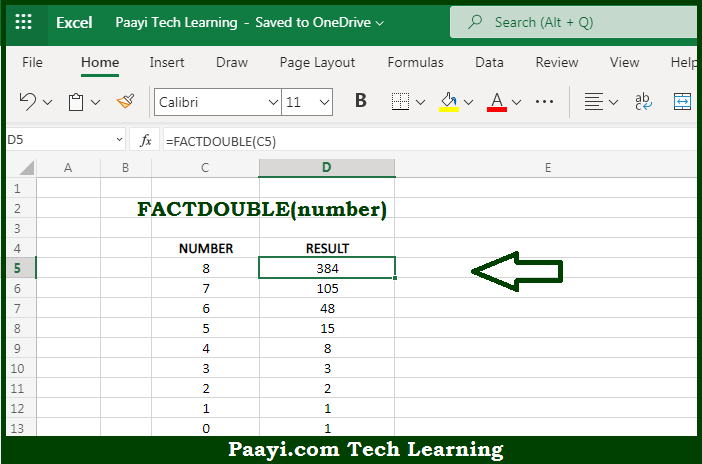Switch to the Insert tab

pyautogui.click(x=167, y=62)
